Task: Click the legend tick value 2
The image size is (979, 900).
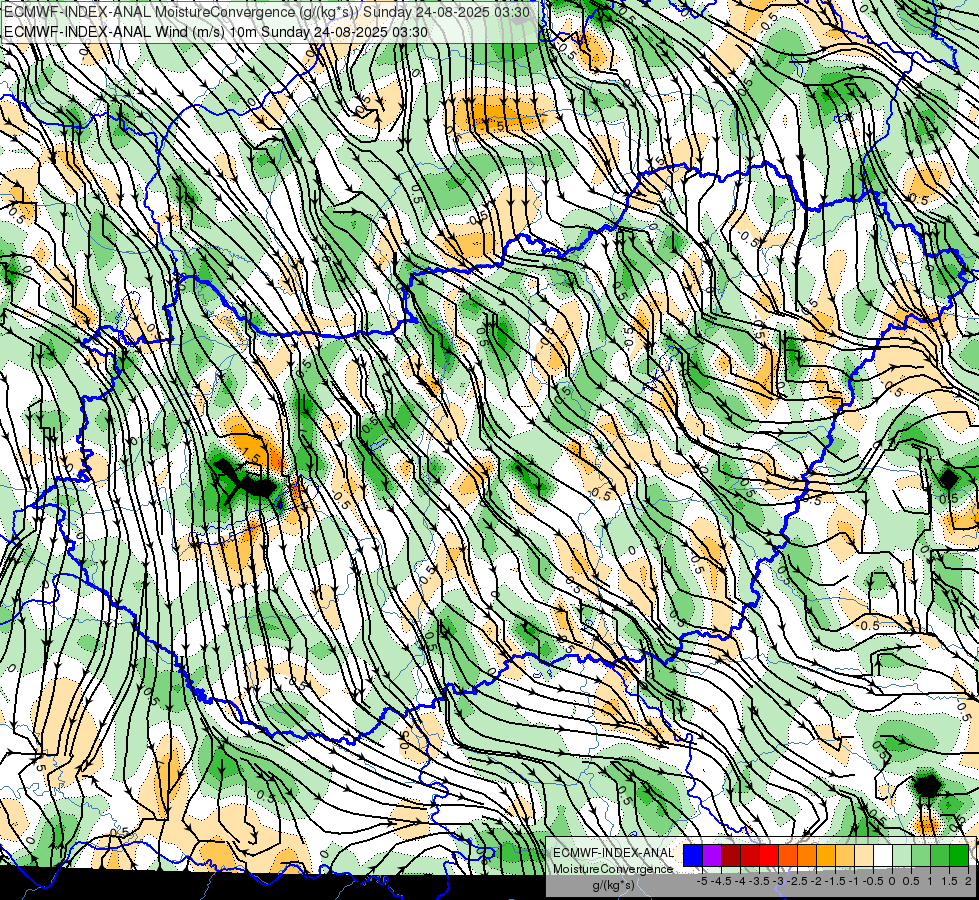Action: coord(968,881)
